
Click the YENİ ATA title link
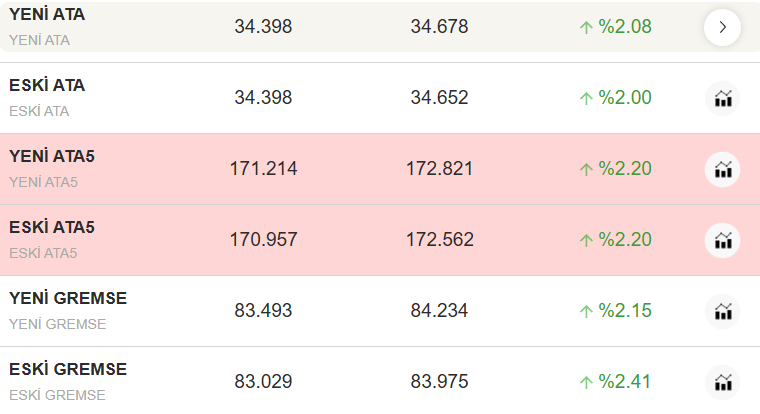(x=47, y=15)
